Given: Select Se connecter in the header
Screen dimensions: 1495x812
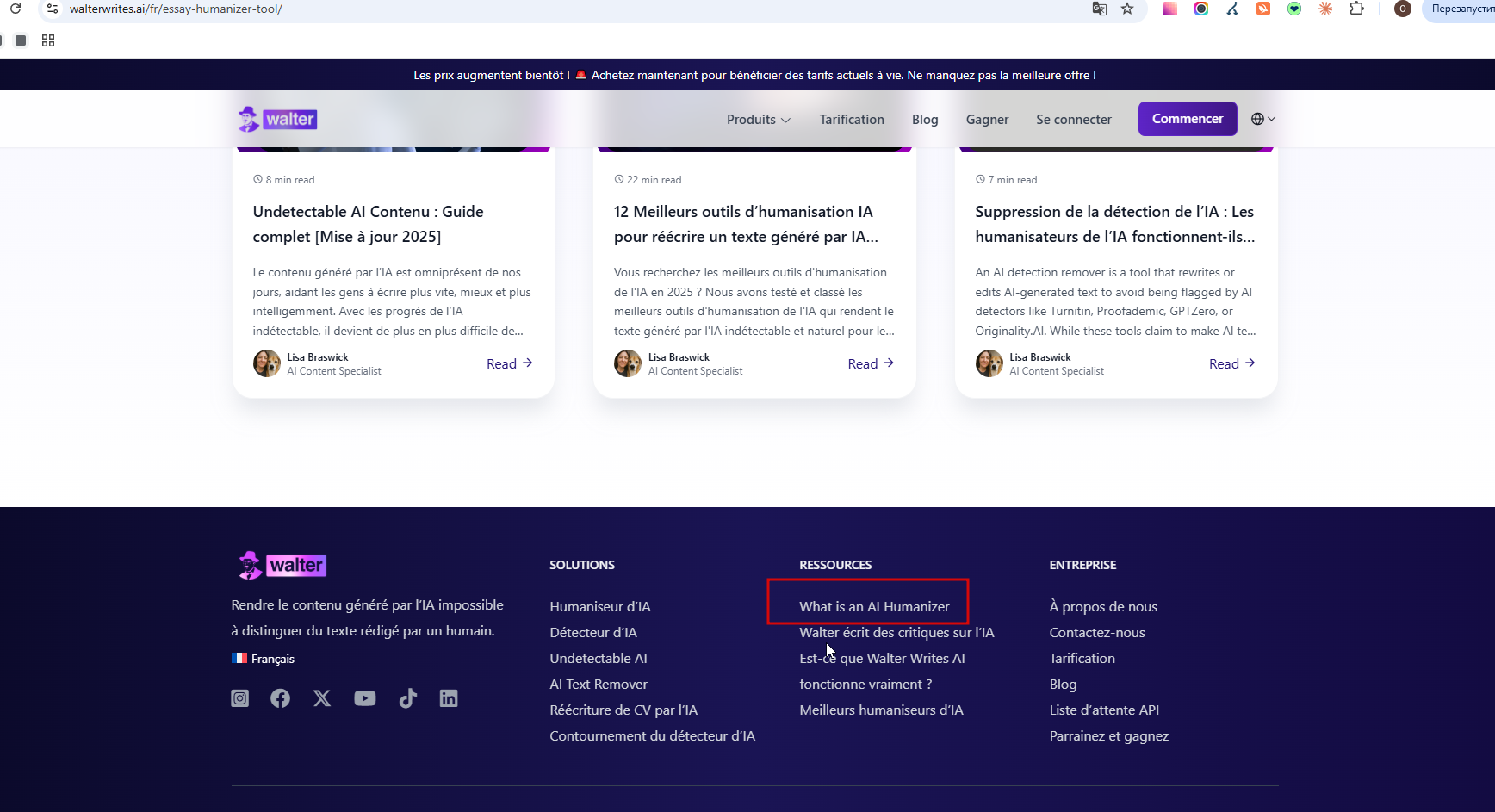Looking at the screenshot, I should pos(1074,120).
